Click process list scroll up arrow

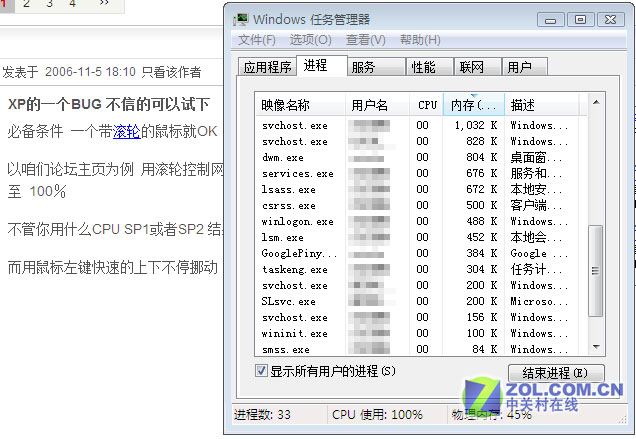point(596,102)
